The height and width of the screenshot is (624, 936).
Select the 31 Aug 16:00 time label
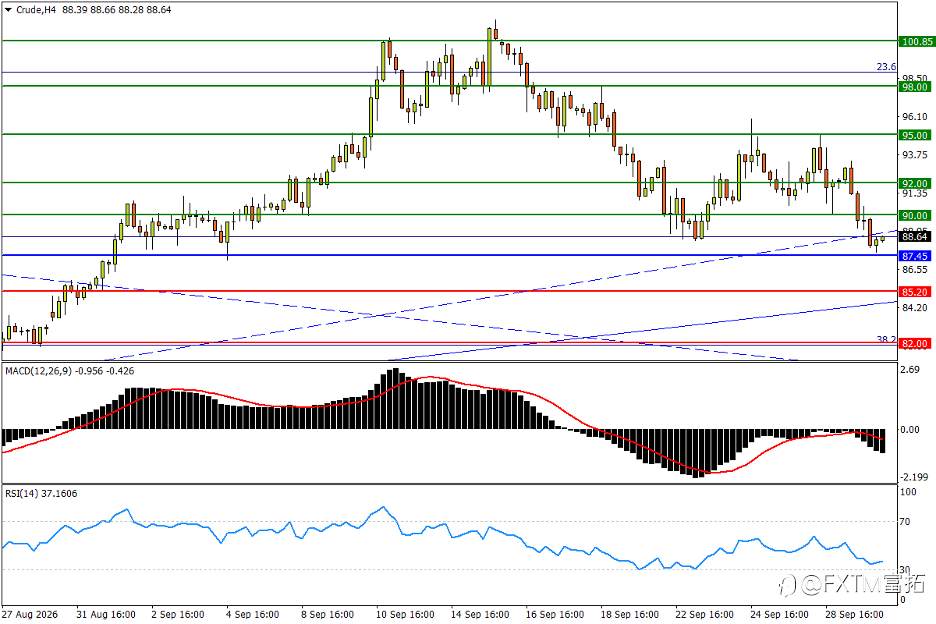coord(106,614)
